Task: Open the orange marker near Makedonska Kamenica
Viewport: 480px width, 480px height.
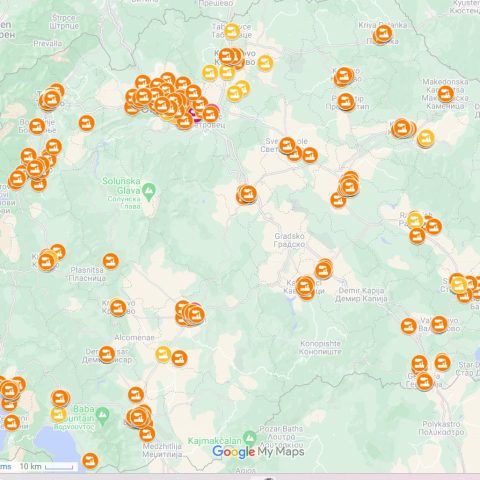Action: coord(446,94)
